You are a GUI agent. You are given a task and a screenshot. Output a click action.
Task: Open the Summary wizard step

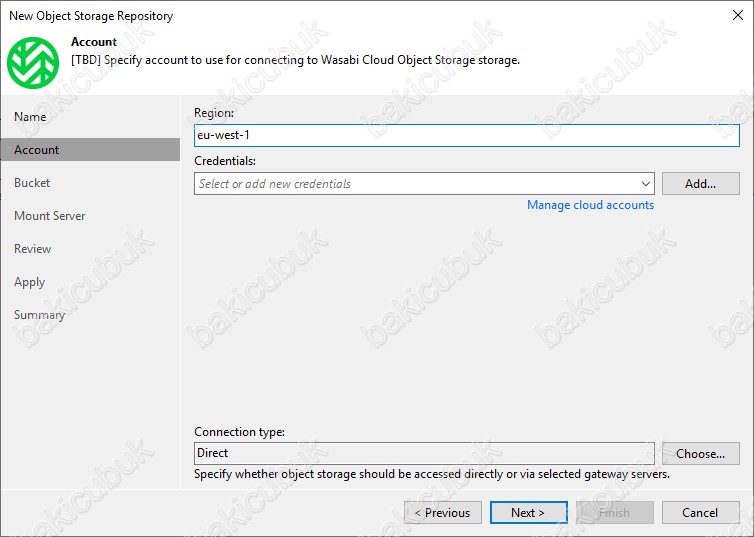[x=39, y=315]
